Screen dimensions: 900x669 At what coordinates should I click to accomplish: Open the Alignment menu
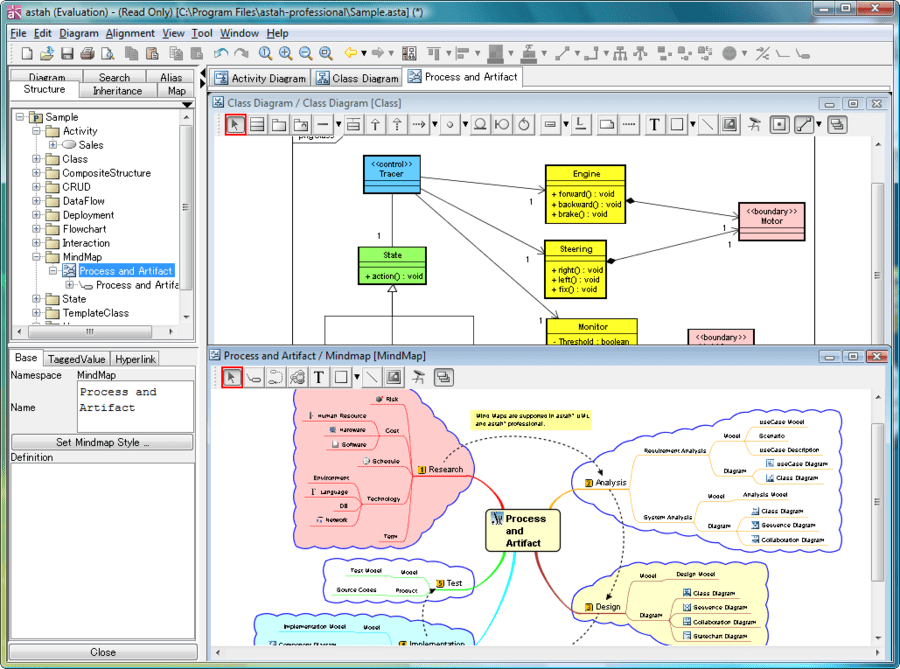130,33
